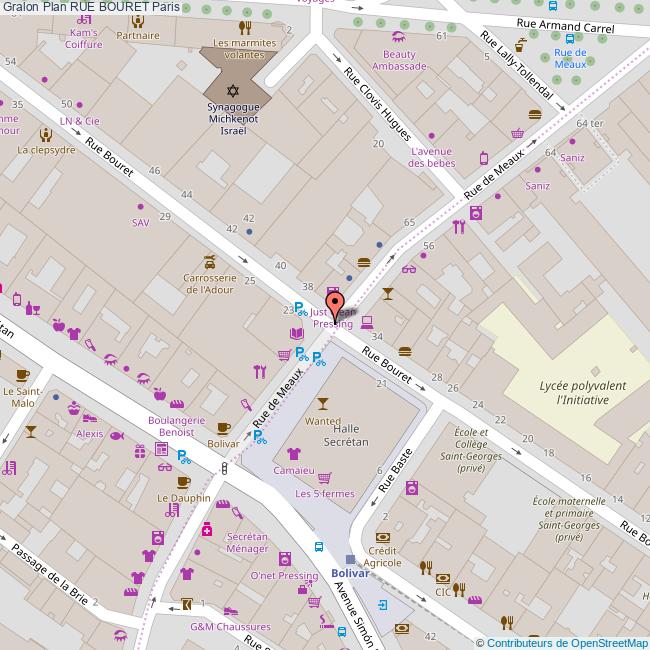
Task: Select the Bolivar metro station icon
Action: click(x=349, y=559)
